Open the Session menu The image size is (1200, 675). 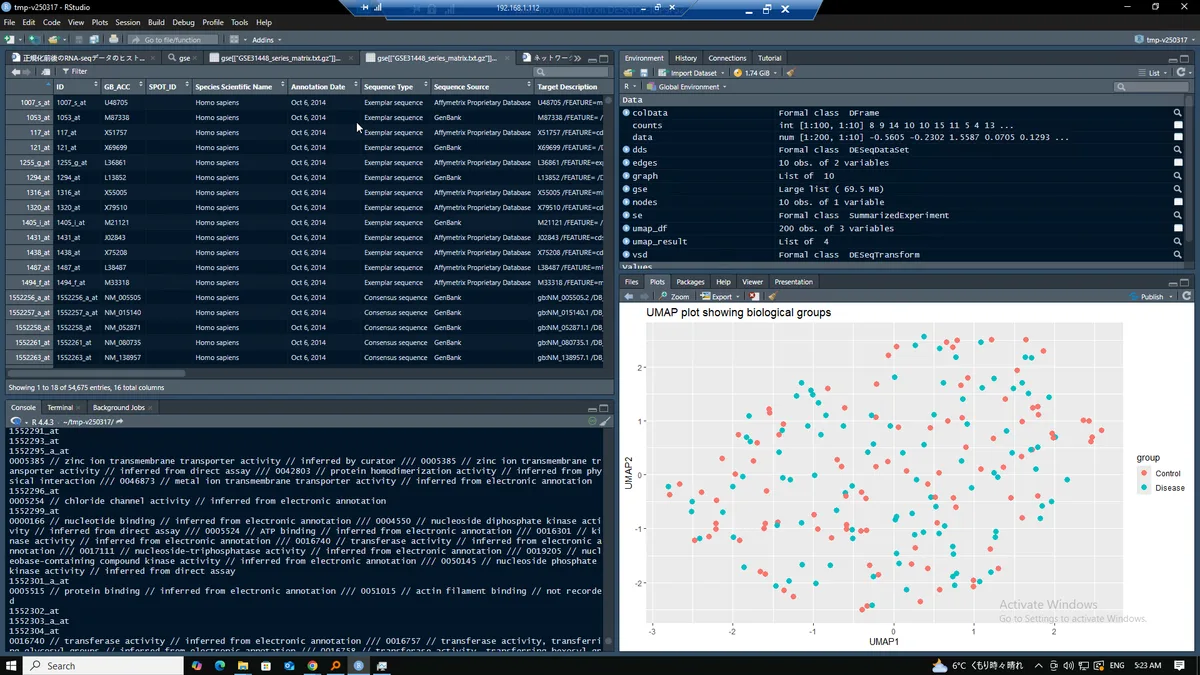point(127,22)
